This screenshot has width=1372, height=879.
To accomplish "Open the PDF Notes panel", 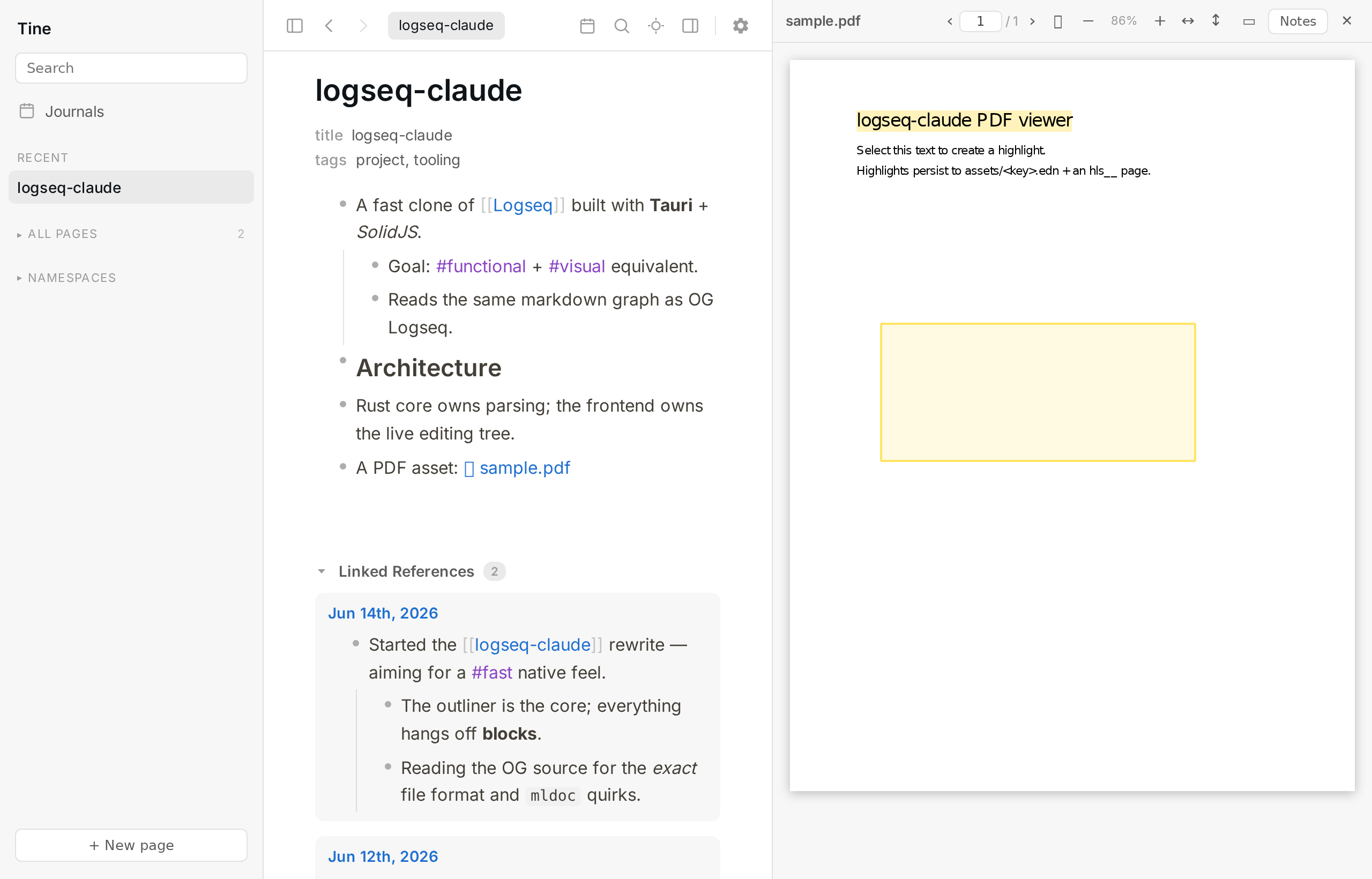I will point(1298,21).
